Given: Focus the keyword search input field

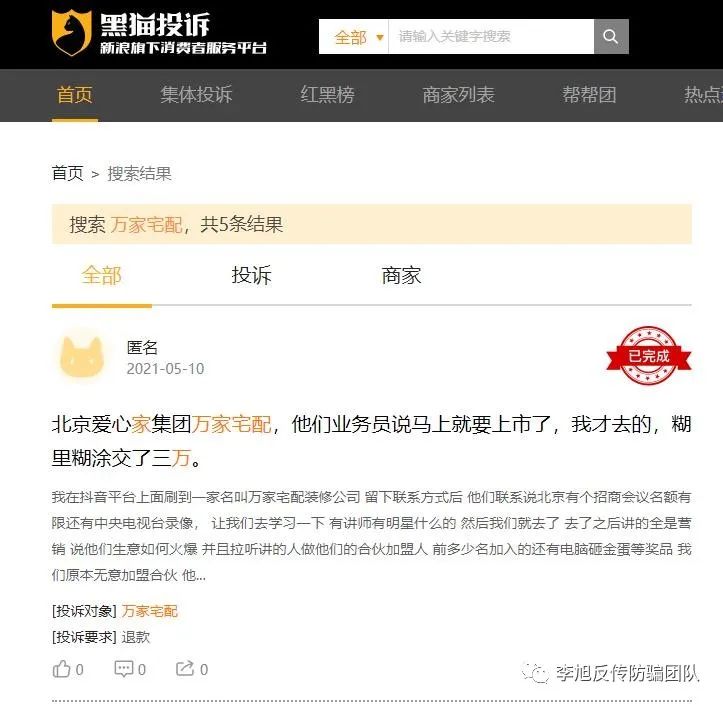Looking at the screenshot, I should [x=491, y=36].
